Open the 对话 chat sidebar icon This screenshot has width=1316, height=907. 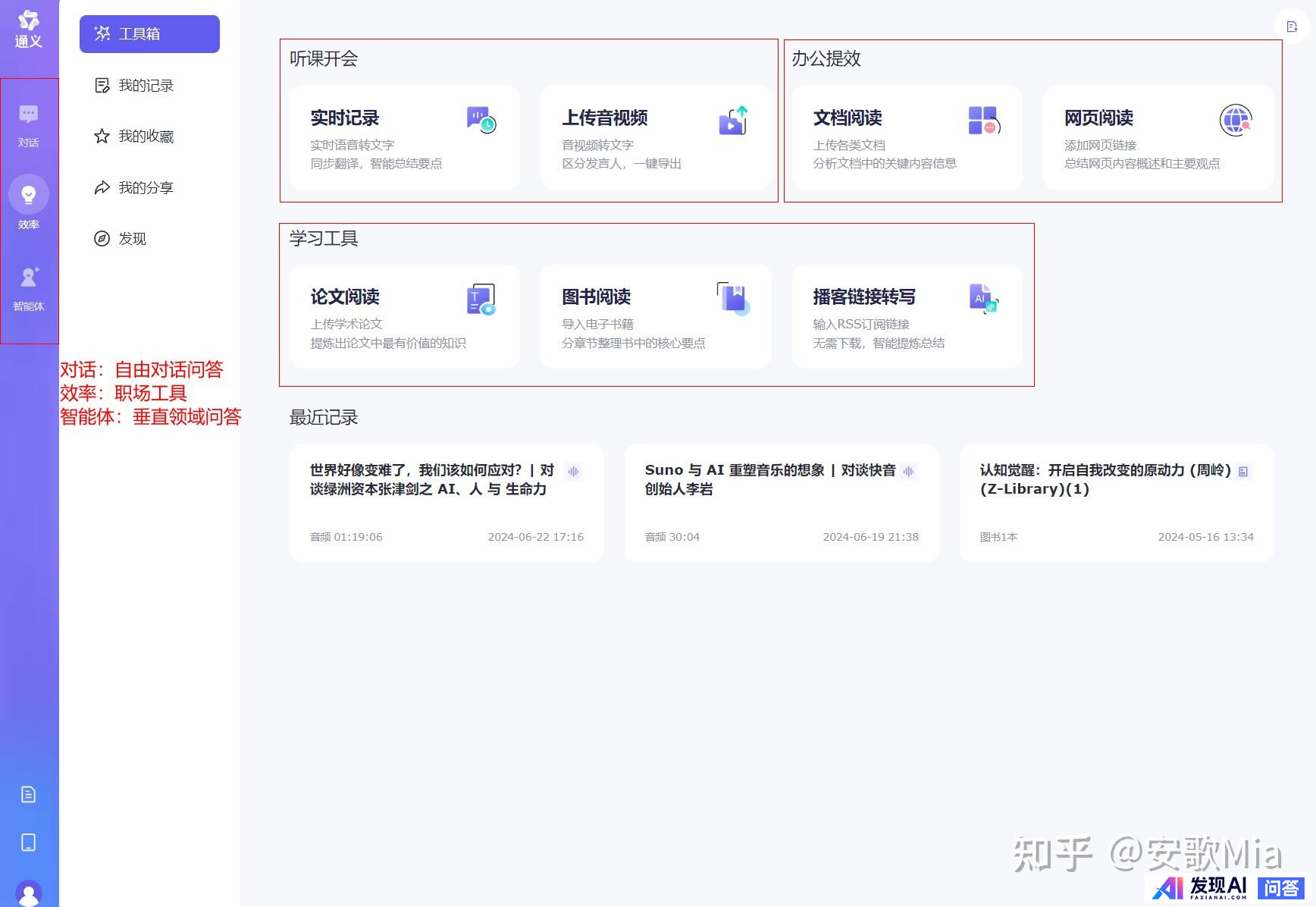click(29, 115)
